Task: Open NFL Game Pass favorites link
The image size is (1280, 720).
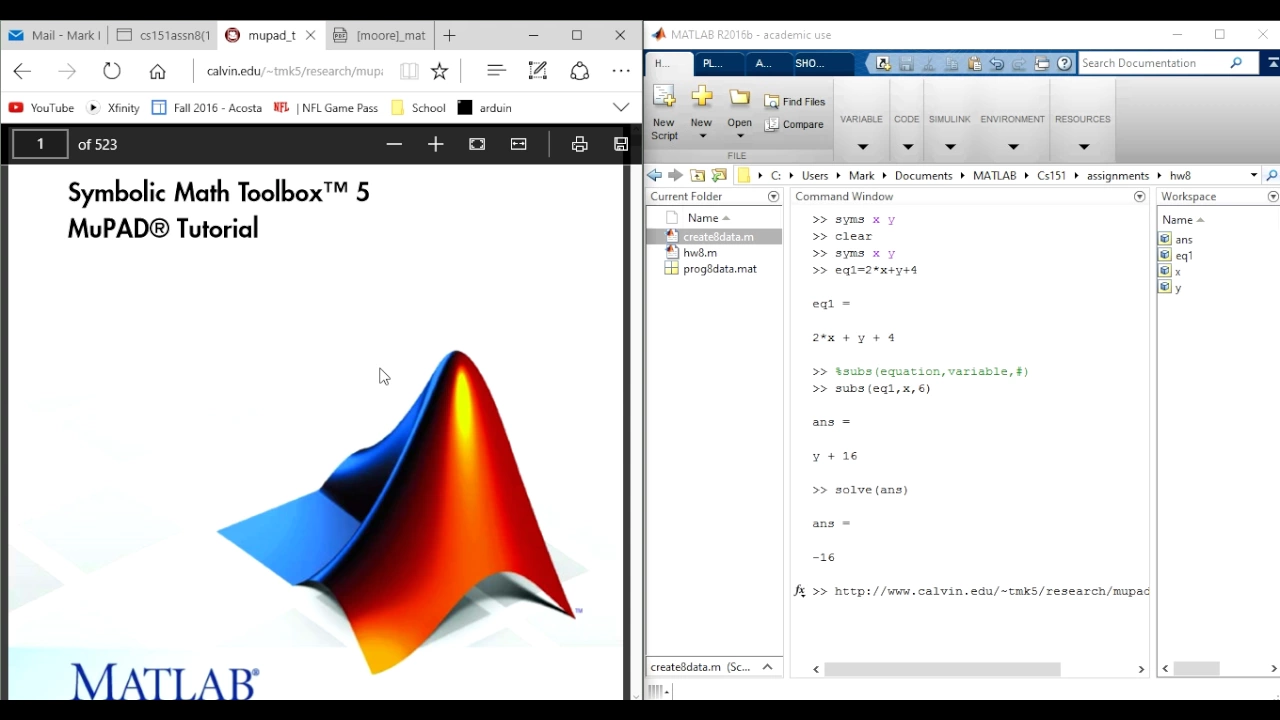Action: [x=326, y=108]
